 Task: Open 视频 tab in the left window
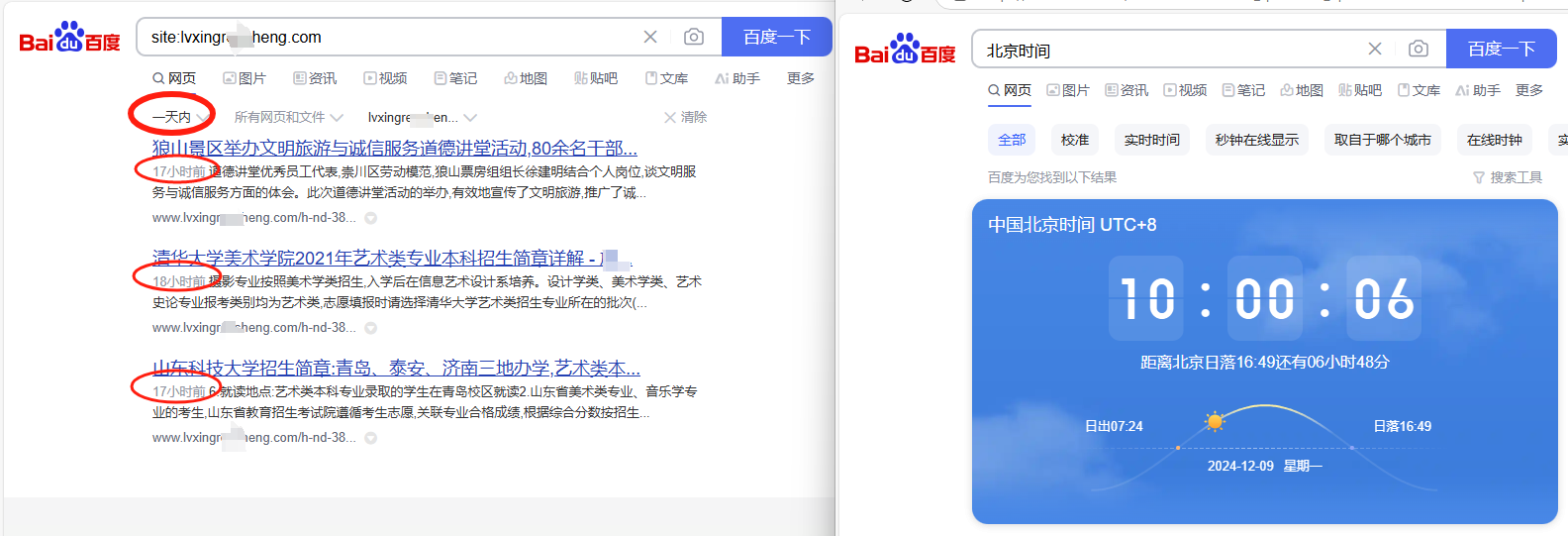(385, 78)
